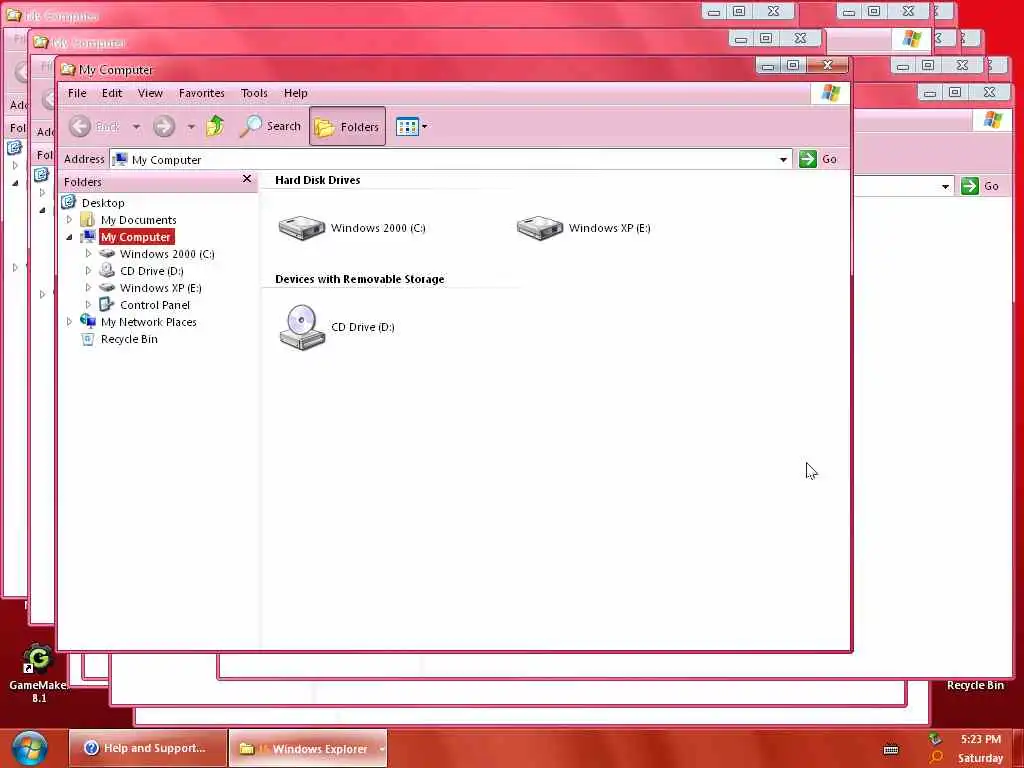This screenshot has height=768, width=1024.
Task: Click Go button in background Explorer window
Action: pos(980,186)
